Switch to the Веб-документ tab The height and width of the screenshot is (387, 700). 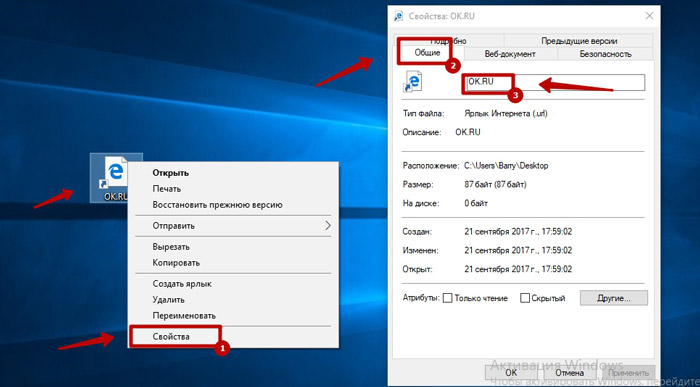(x=510, y=54)
